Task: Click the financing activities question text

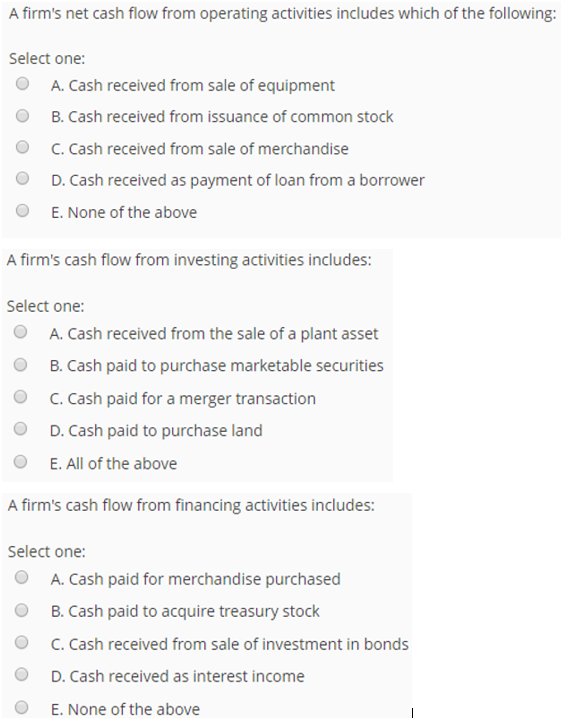Action: 191,506
